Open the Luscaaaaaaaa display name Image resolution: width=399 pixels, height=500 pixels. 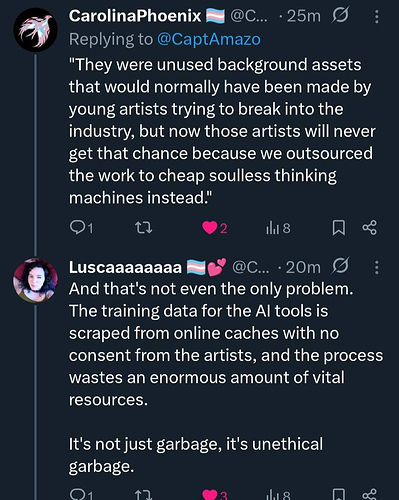tap(125, 267)
